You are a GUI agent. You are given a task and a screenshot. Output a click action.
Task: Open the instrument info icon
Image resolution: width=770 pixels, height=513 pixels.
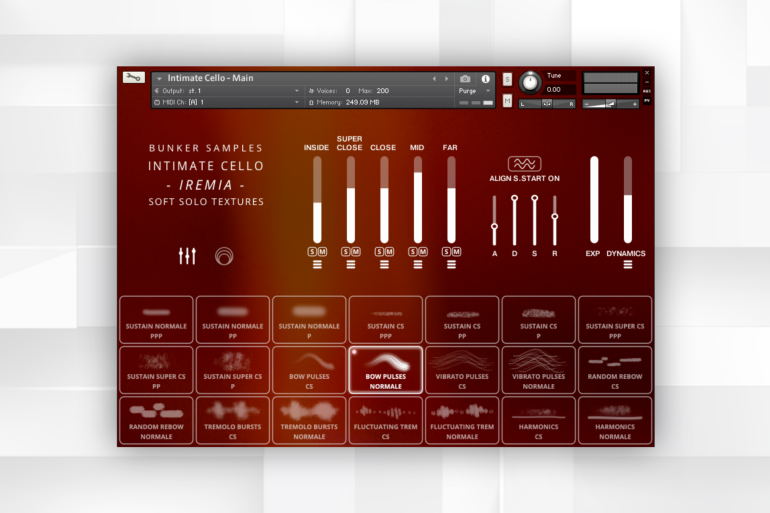pyautogui.click(x=485, y=79)
